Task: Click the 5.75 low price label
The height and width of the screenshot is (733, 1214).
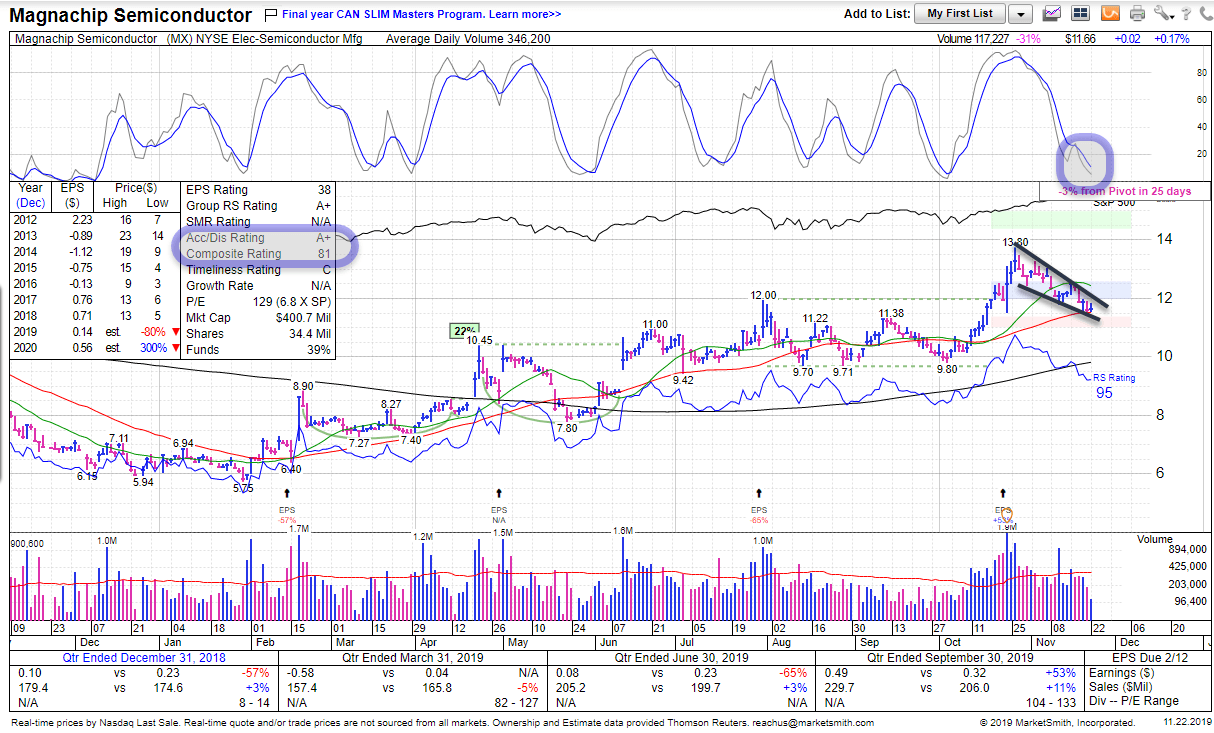Action: point(243,488)
